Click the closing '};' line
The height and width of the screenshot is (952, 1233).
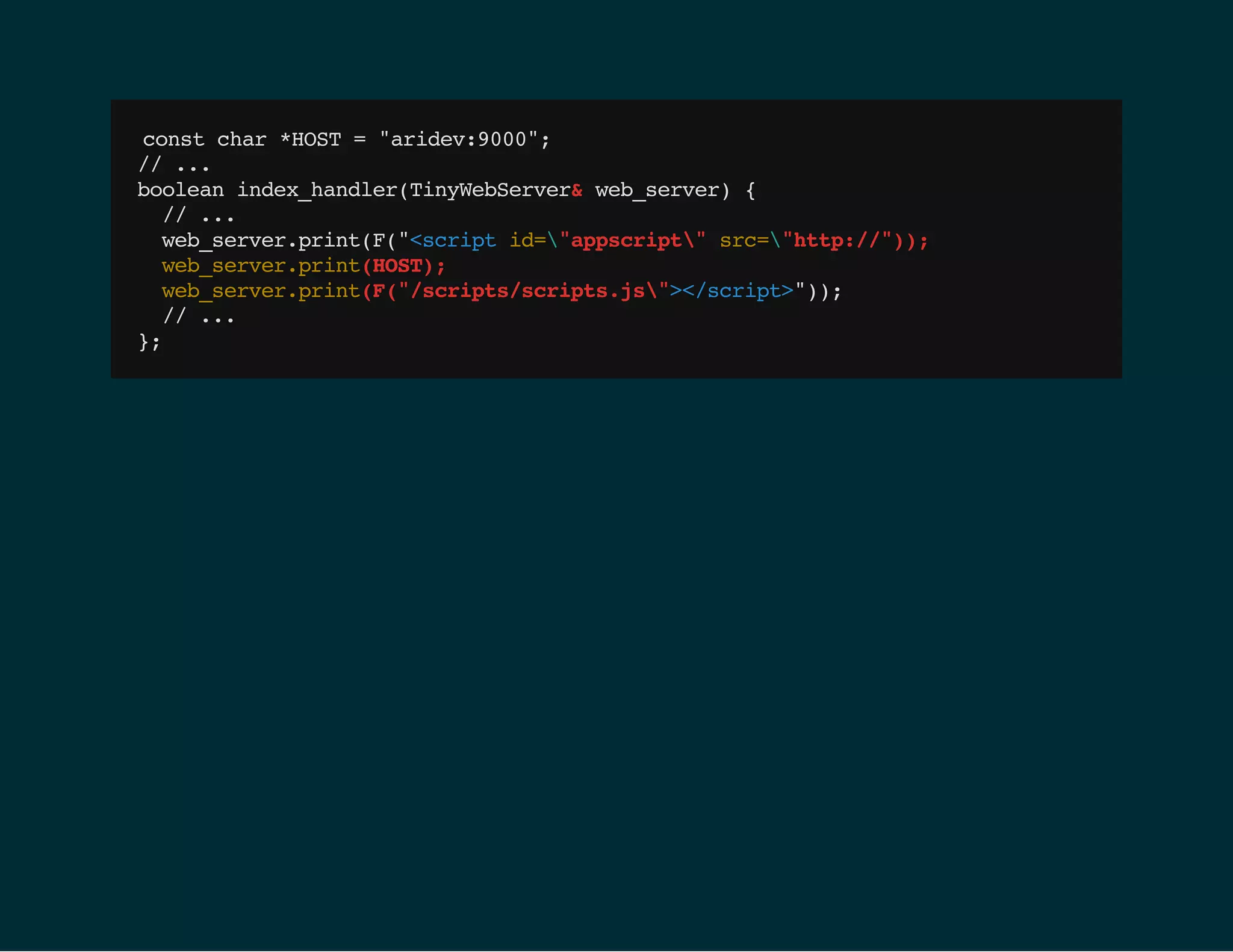click(x=149, y=342)
